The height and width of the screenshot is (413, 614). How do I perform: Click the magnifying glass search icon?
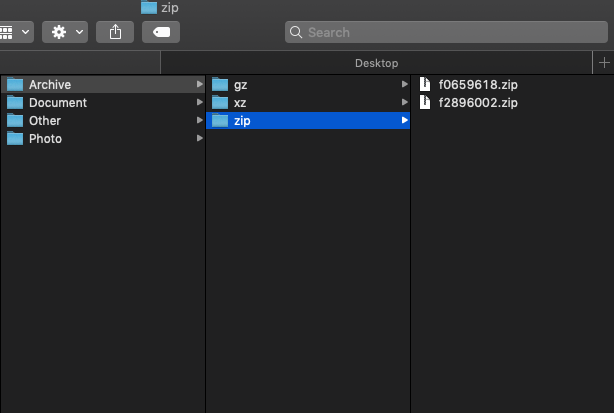pyautogui.click(x=296, y=32)
